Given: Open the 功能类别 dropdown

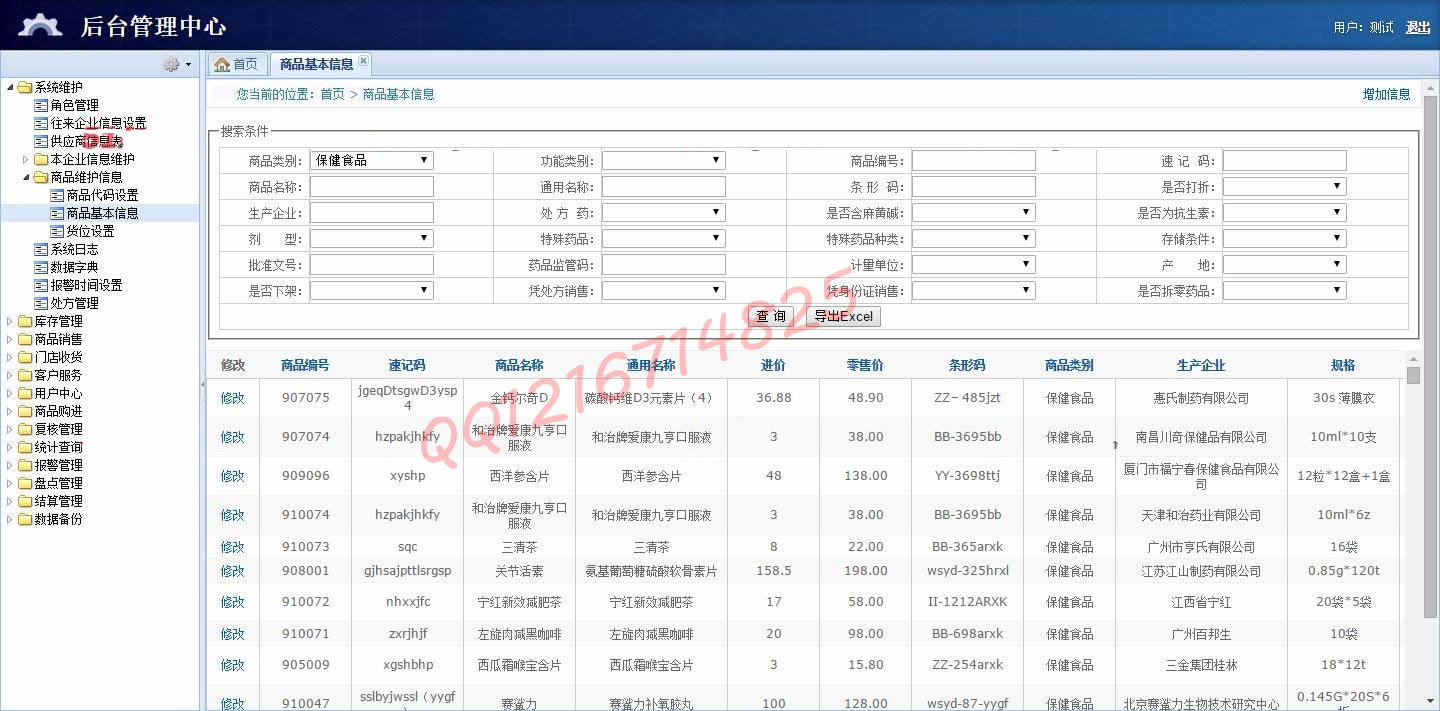Looking at the screenshot, I should (663, 160).
